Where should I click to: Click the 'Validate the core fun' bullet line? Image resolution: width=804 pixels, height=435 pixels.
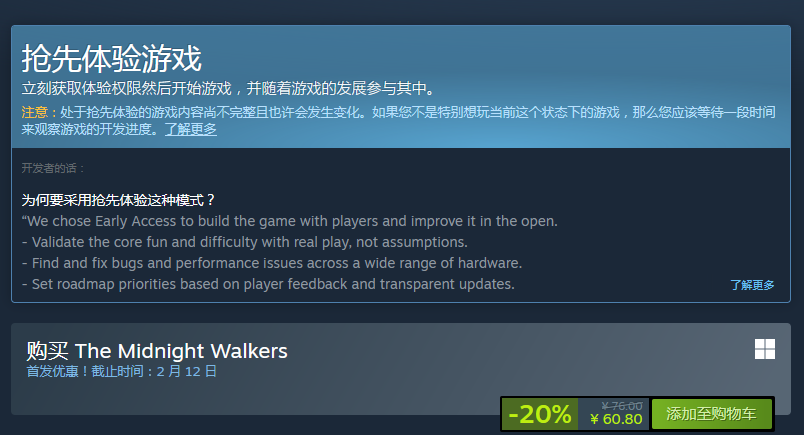pyautogui.click(x=245, y=242)
